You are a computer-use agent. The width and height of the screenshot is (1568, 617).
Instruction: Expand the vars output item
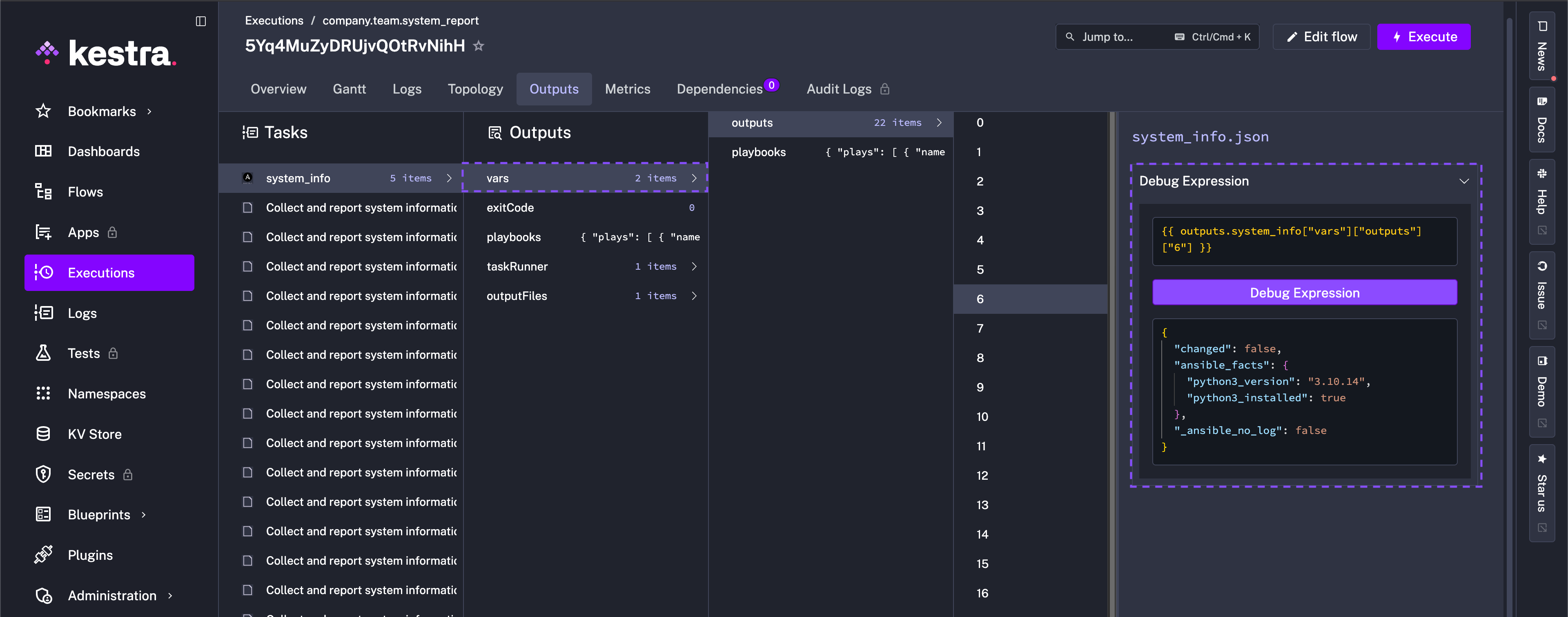point(695,178)
